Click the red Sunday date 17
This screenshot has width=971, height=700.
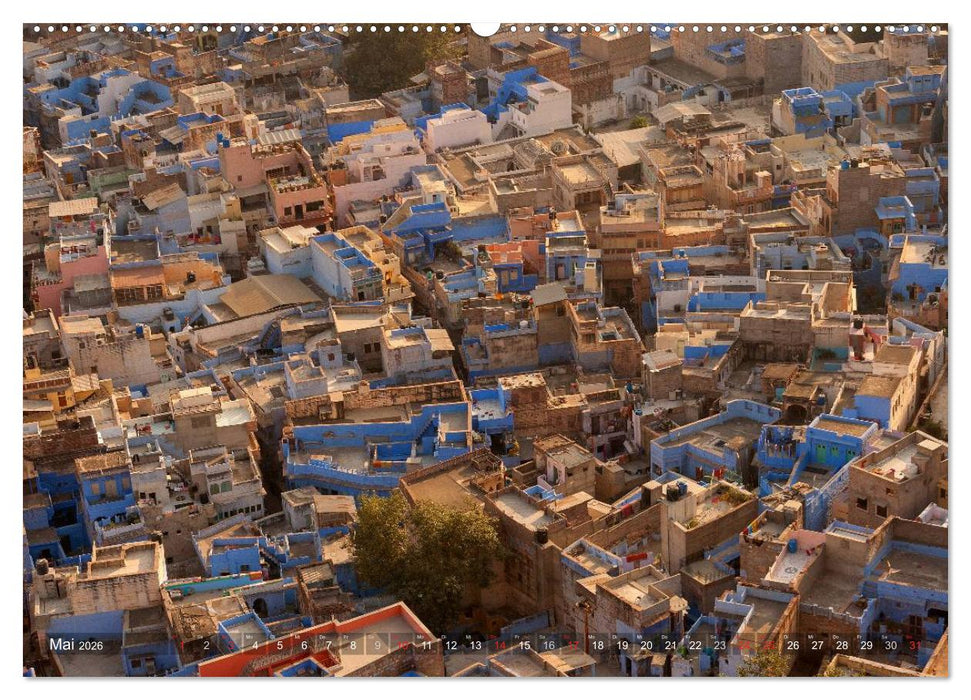(x=573, y=645)
